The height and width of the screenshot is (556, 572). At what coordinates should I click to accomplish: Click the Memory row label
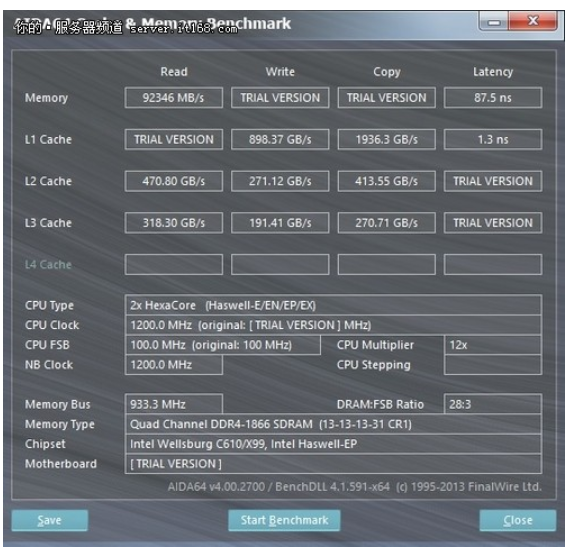46,98
